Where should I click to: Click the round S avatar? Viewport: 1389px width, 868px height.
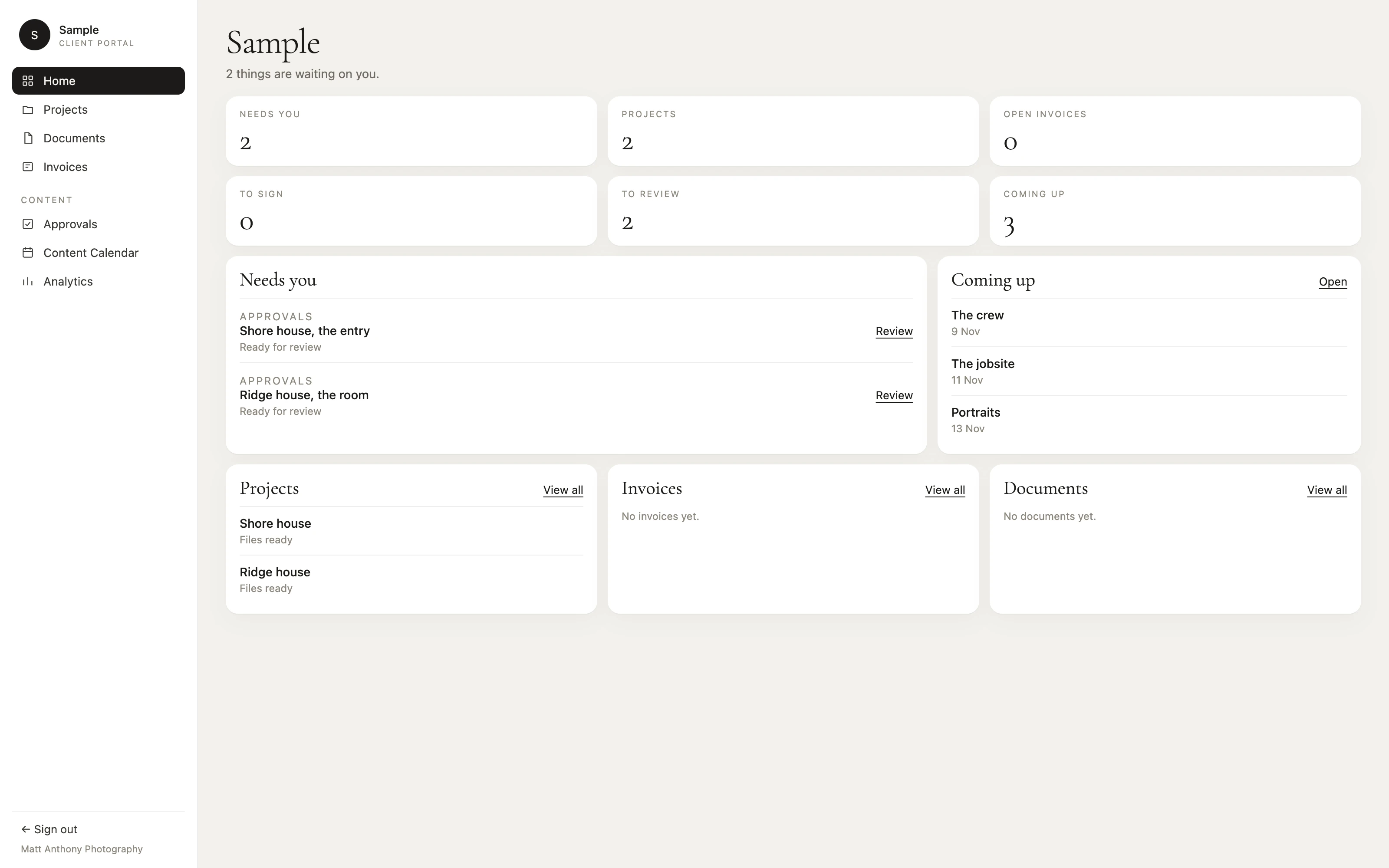click(34, 35)
